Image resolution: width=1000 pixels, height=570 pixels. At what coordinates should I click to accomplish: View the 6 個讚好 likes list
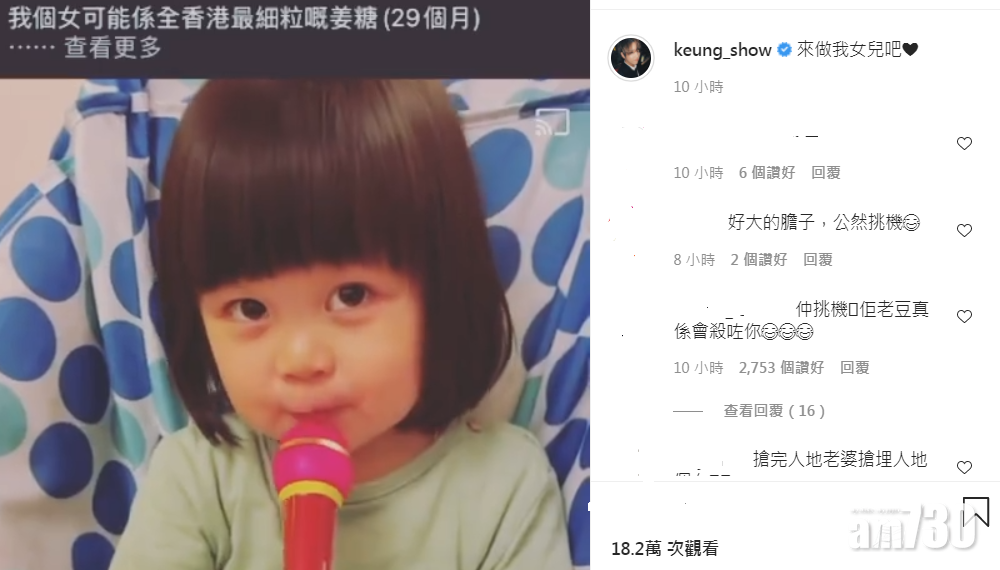[x=767, y=173]
